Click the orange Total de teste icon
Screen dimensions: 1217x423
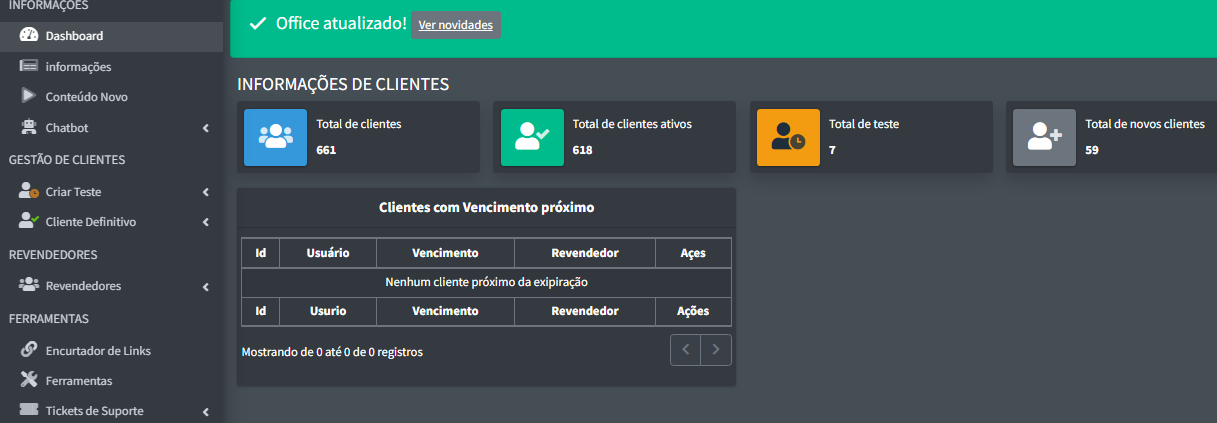(x=788, y=137)
